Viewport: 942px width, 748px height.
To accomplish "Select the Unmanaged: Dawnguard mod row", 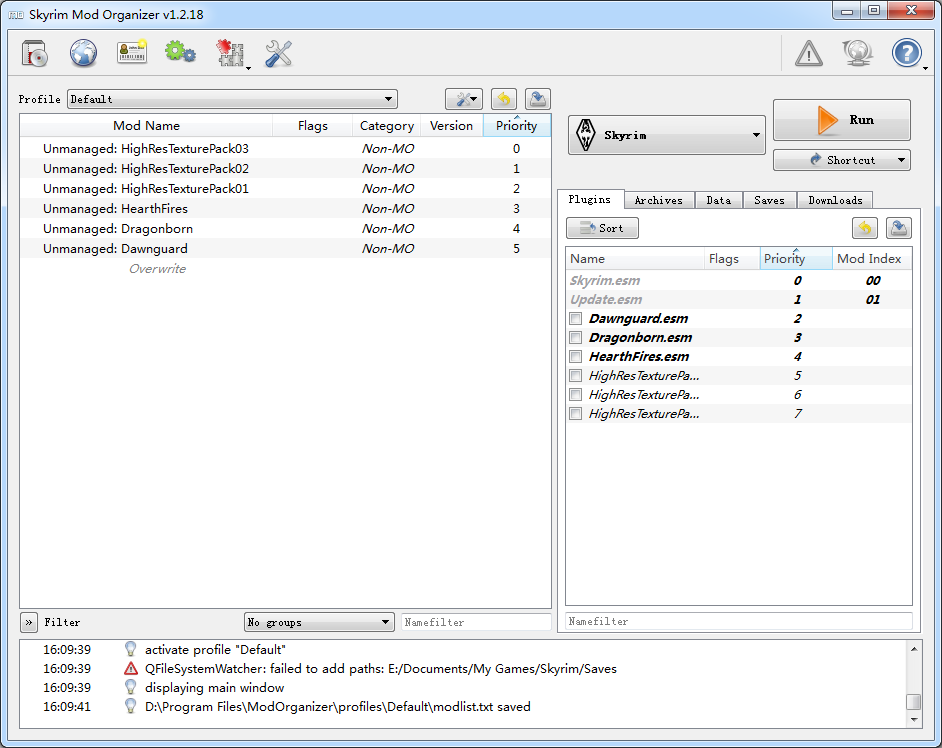I will coord(285,249).
